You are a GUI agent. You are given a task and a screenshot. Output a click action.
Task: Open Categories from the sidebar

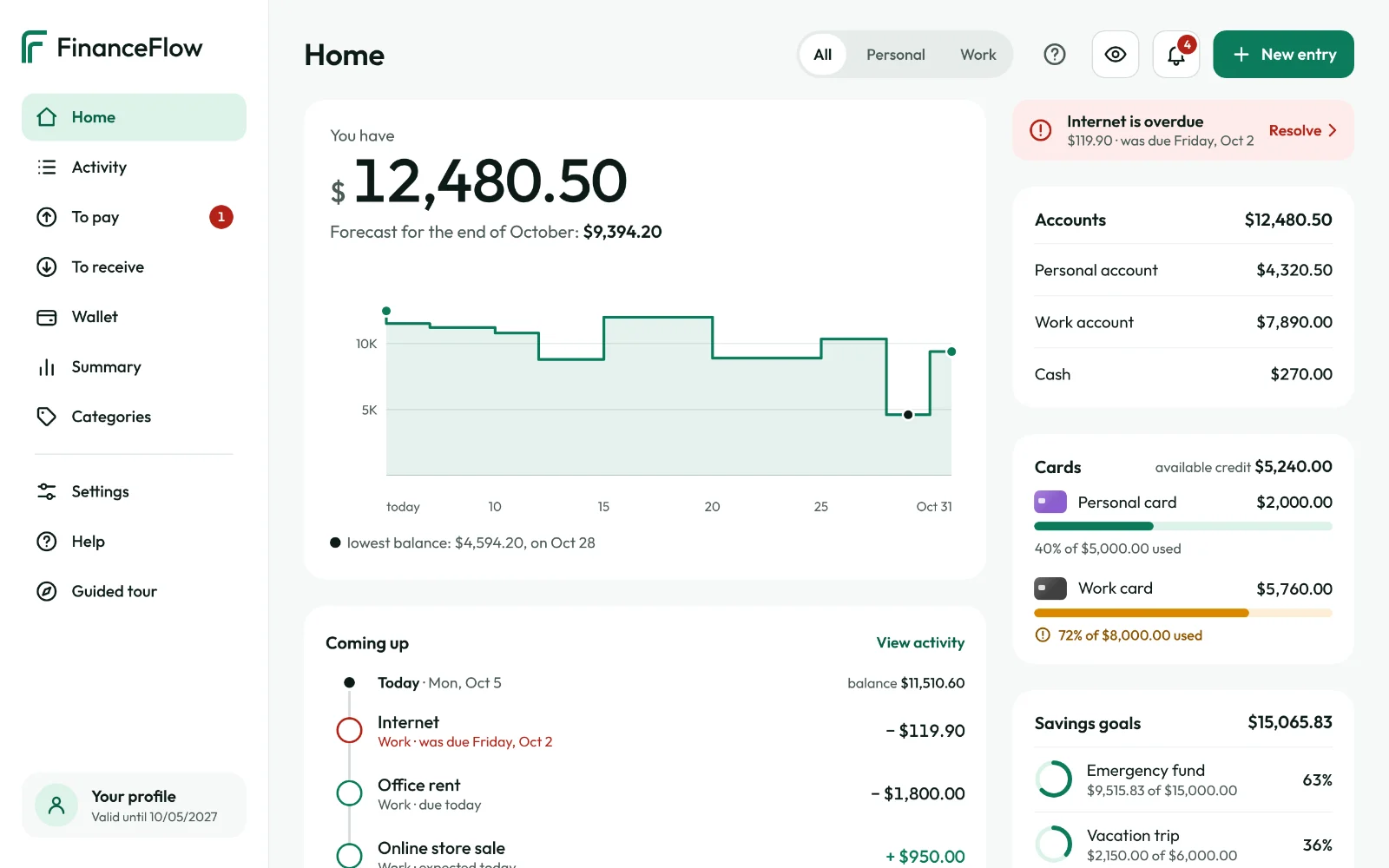pos(134,417)
